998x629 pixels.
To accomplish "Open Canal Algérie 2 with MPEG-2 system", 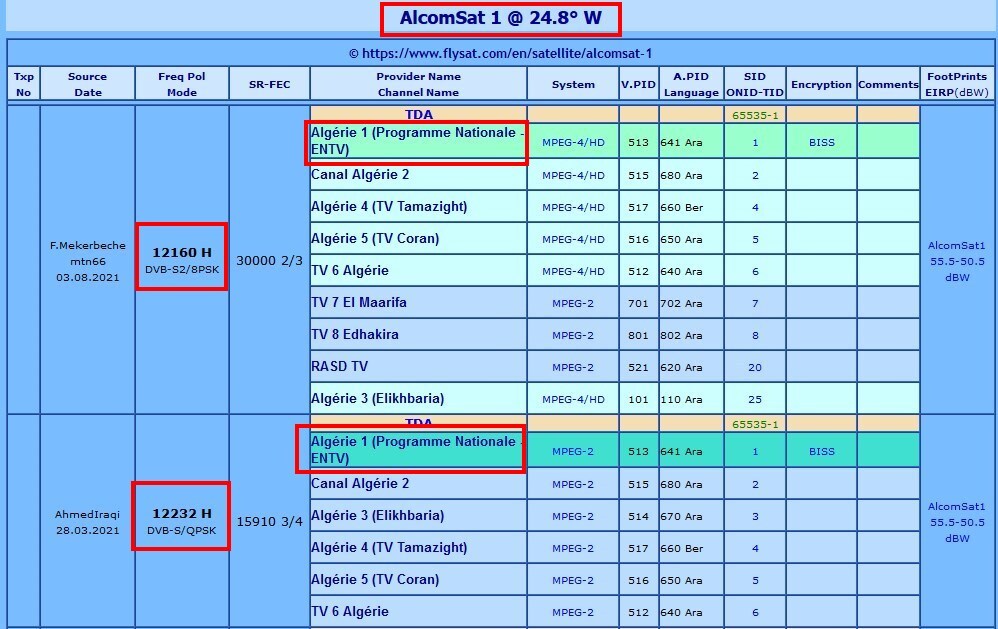I will point(360,483).
